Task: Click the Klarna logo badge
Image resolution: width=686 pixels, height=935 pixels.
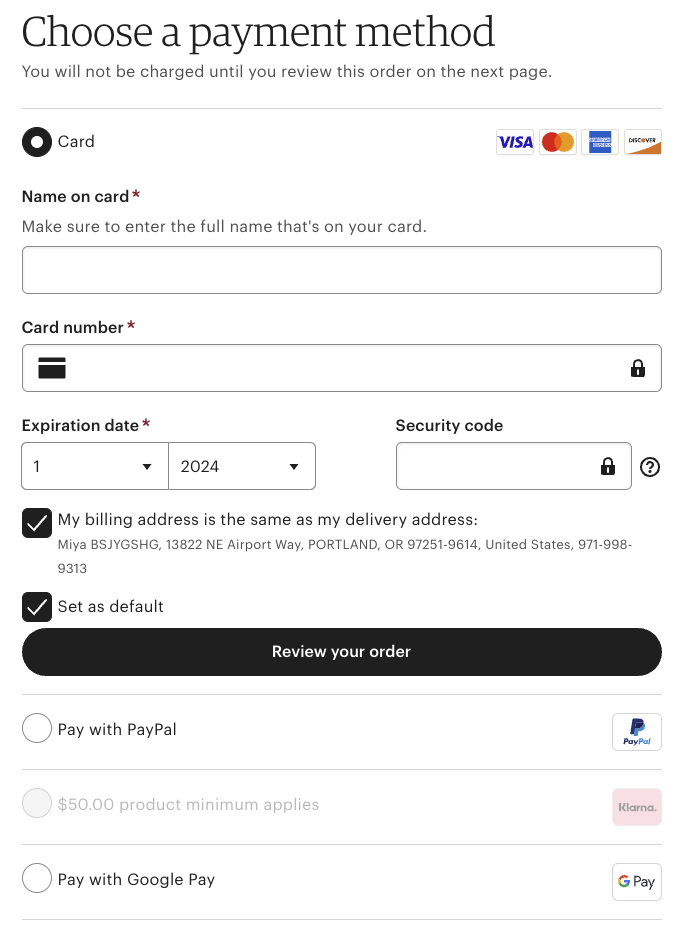Action: pyautogui.click(x=637, y=807)
